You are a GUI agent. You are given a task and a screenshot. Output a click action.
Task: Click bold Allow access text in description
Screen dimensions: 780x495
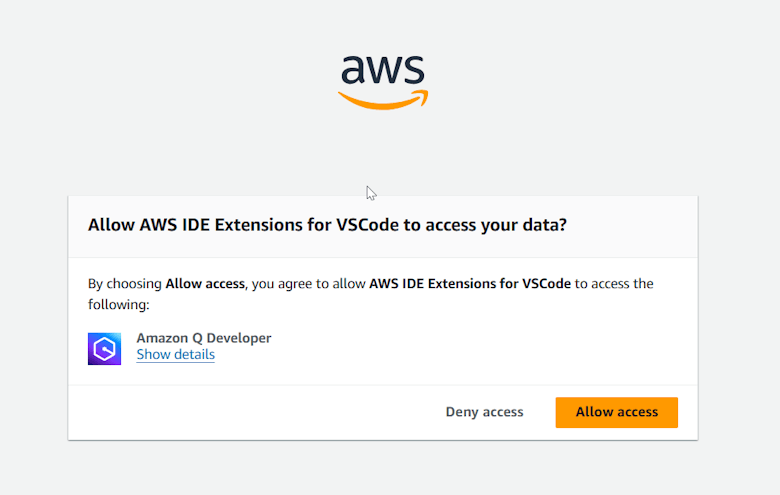coord(205,284)
